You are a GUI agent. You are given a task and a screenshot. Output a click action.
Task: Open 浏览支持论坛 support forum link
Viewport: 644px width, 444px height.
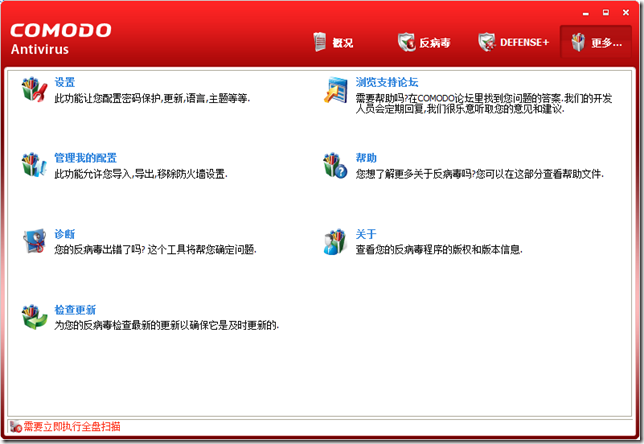point(387,82)
